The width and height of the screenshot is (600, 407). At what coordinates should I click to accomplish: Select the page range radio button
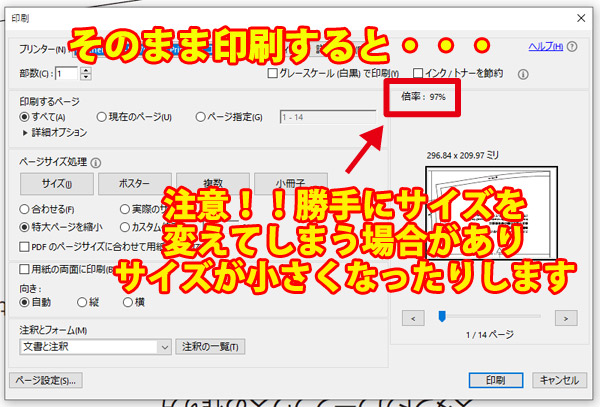tap(200, 117)
